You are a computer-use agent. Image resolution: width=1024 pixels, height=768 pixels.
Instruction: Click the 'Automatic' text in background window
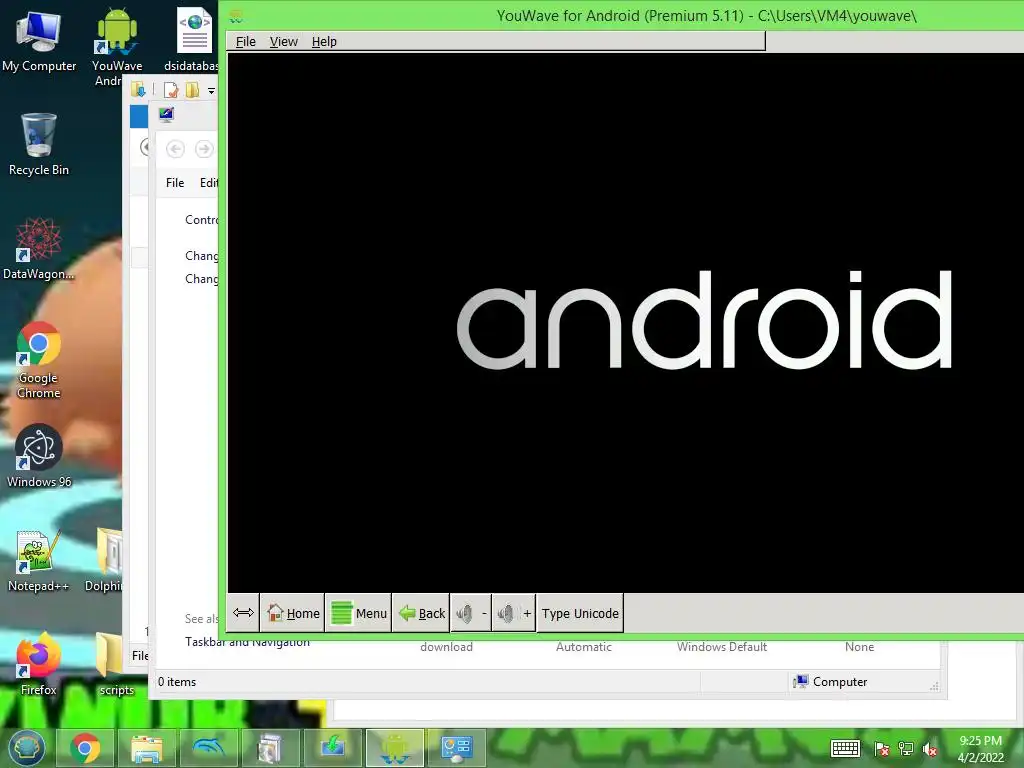pos(584,647)
